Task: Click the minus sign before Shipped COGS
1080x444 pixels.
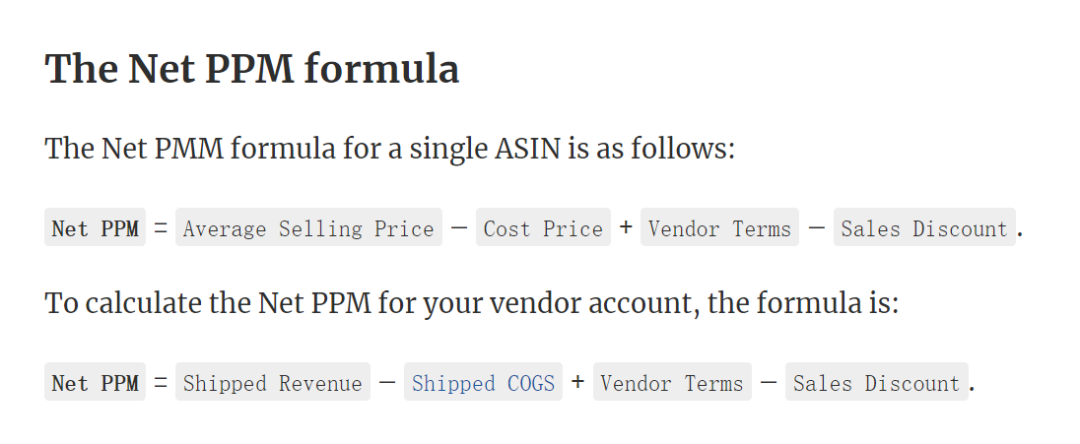Action: (x=387, y=383)
